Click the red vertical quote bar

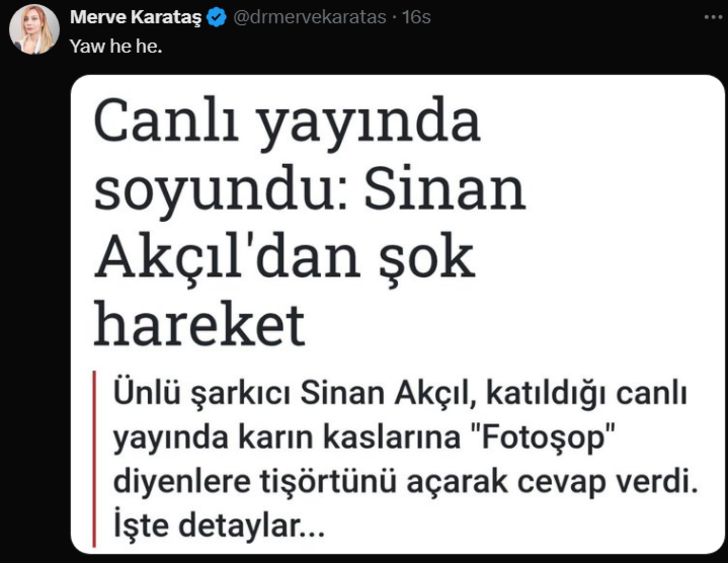94,459
